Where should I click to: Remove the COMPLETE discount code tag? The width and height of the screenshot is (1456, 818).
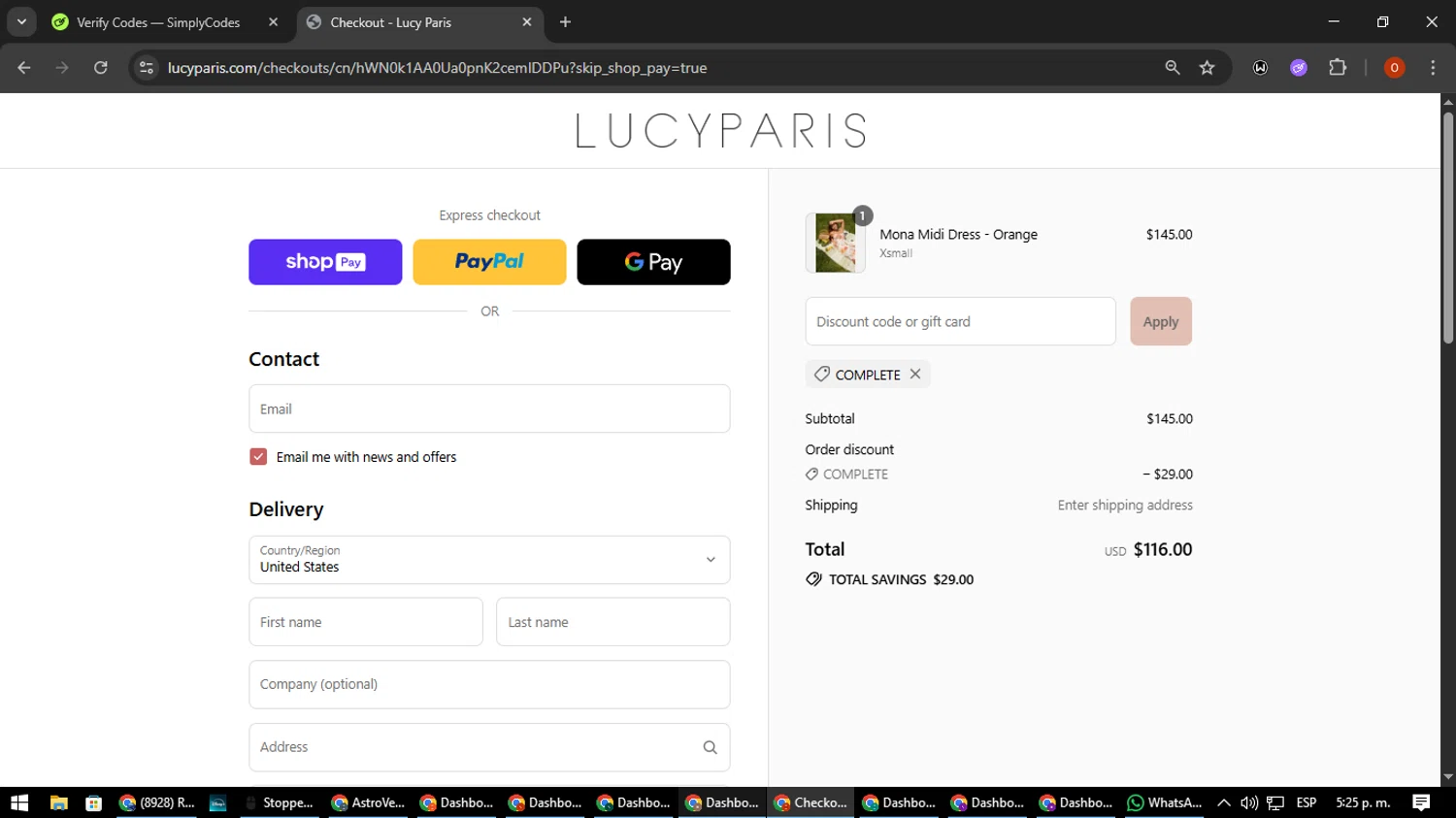point(915,374)
